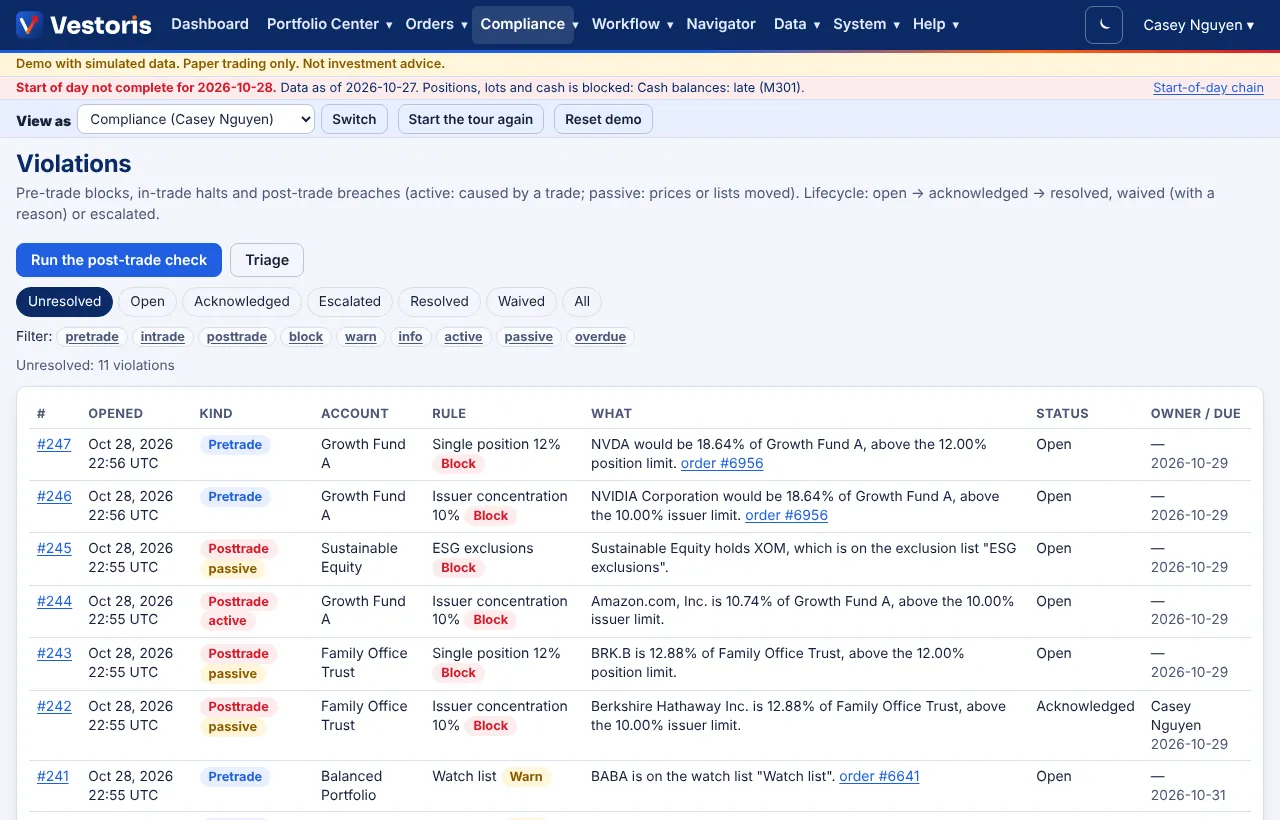Open order #6641 link
This screenshot has height=820, width=1280.
(x=879, y=776)
